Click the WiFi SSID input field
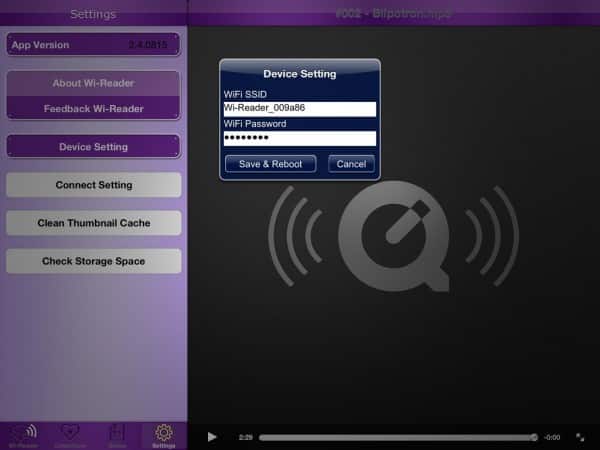This screenshot has width=600, height=450. [x=300, y=109]
